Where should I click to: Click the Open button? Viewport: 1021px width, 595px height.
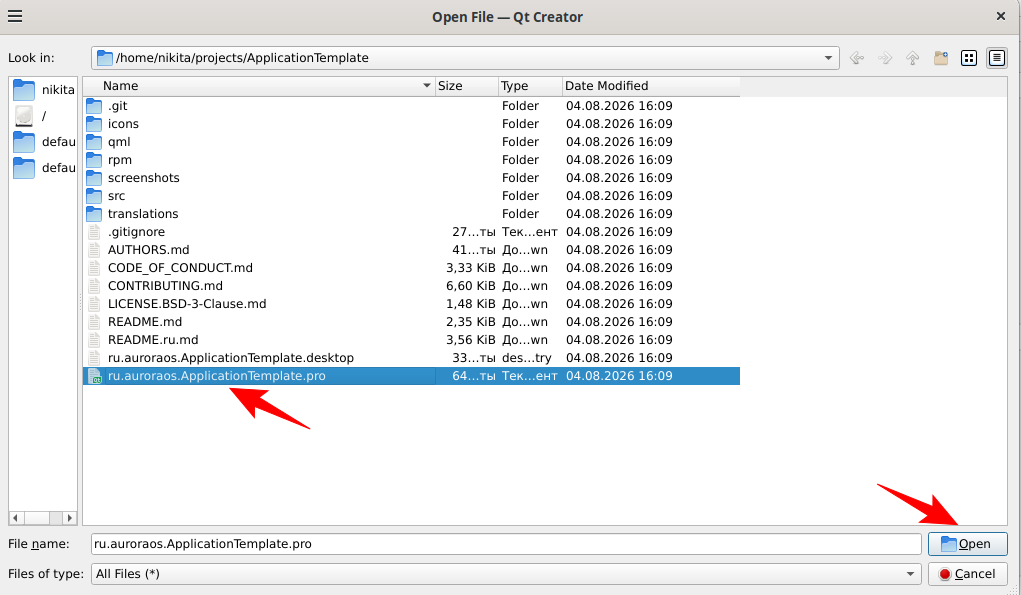pyautogui.click(x=967, y=544)
